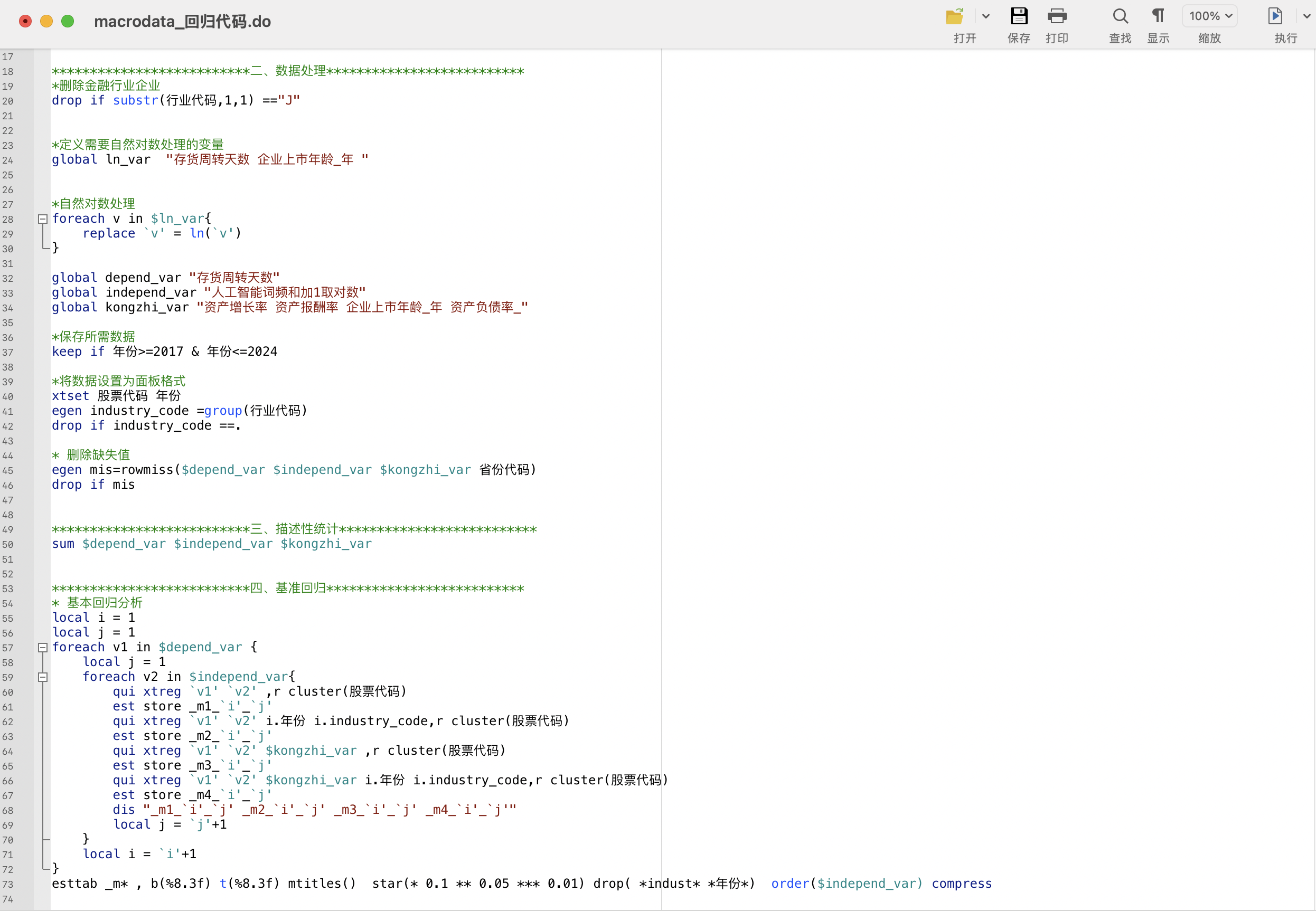Click the 'xtset 股票代码 年份' line

pyautogui.click(x=116, y=395)
